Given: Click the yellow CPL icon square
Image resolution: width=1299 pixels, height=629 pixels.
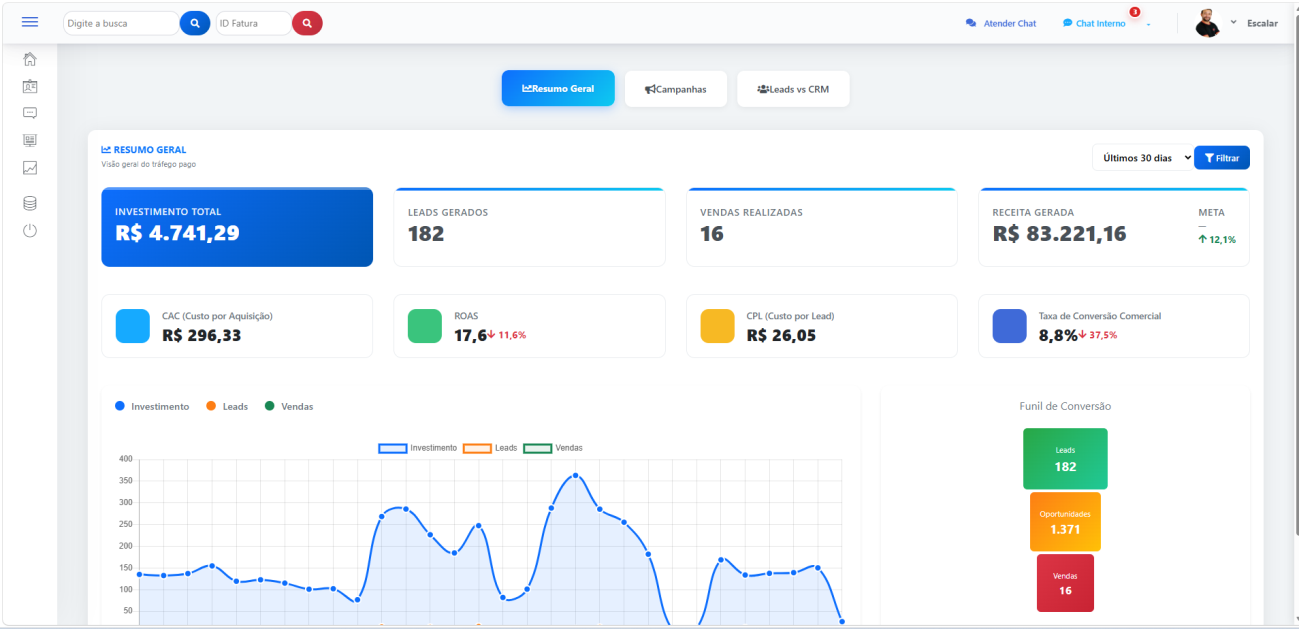Looking at the screenshot, I should (717, 326).
